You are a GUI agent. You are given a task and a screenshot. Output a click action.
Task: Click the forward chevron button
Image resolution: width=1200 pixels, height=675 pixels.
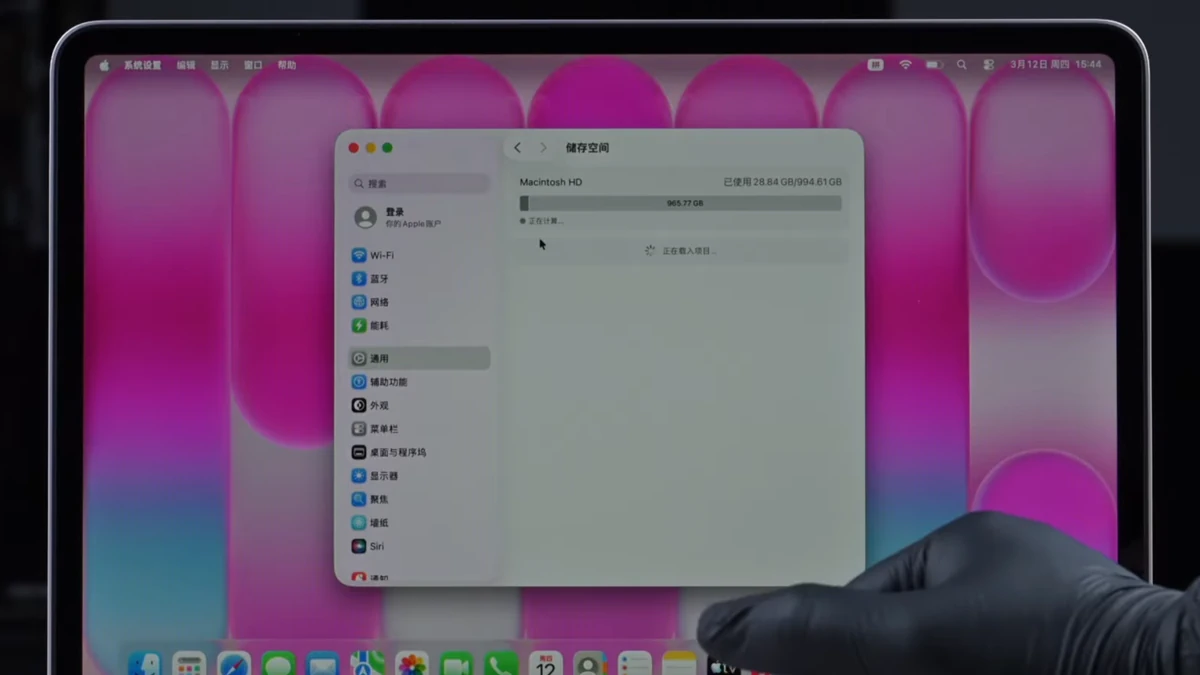(543, 148)
